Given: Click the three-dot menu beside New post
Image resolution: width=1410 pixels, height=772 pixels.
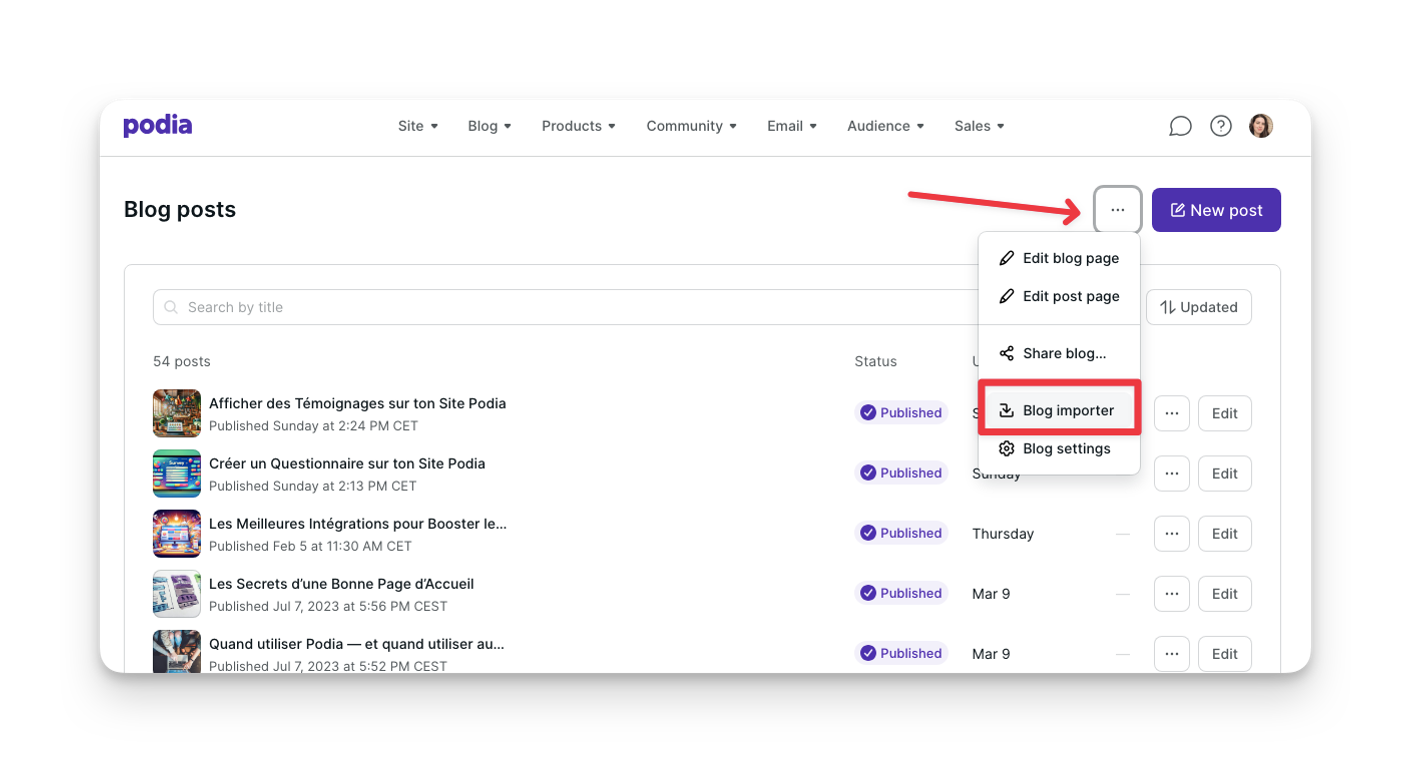Looking at the screenshot, I should 1117,210.
